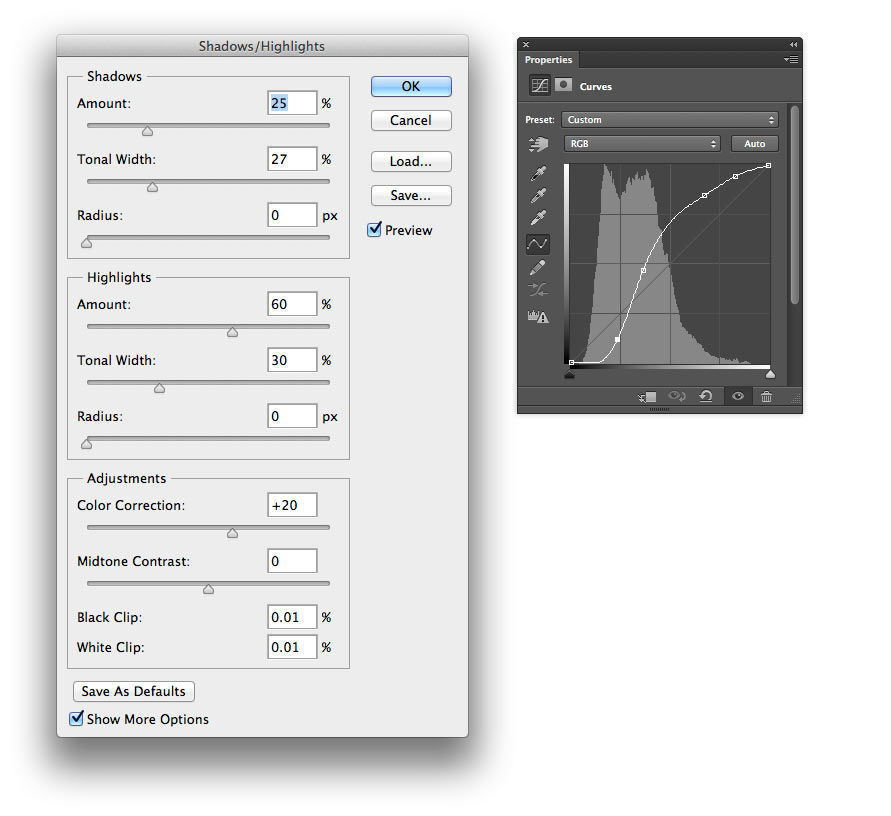This screenshot has width=891, height=816.
Task: Select the edit points curve tool
Action: coord(538,244)
